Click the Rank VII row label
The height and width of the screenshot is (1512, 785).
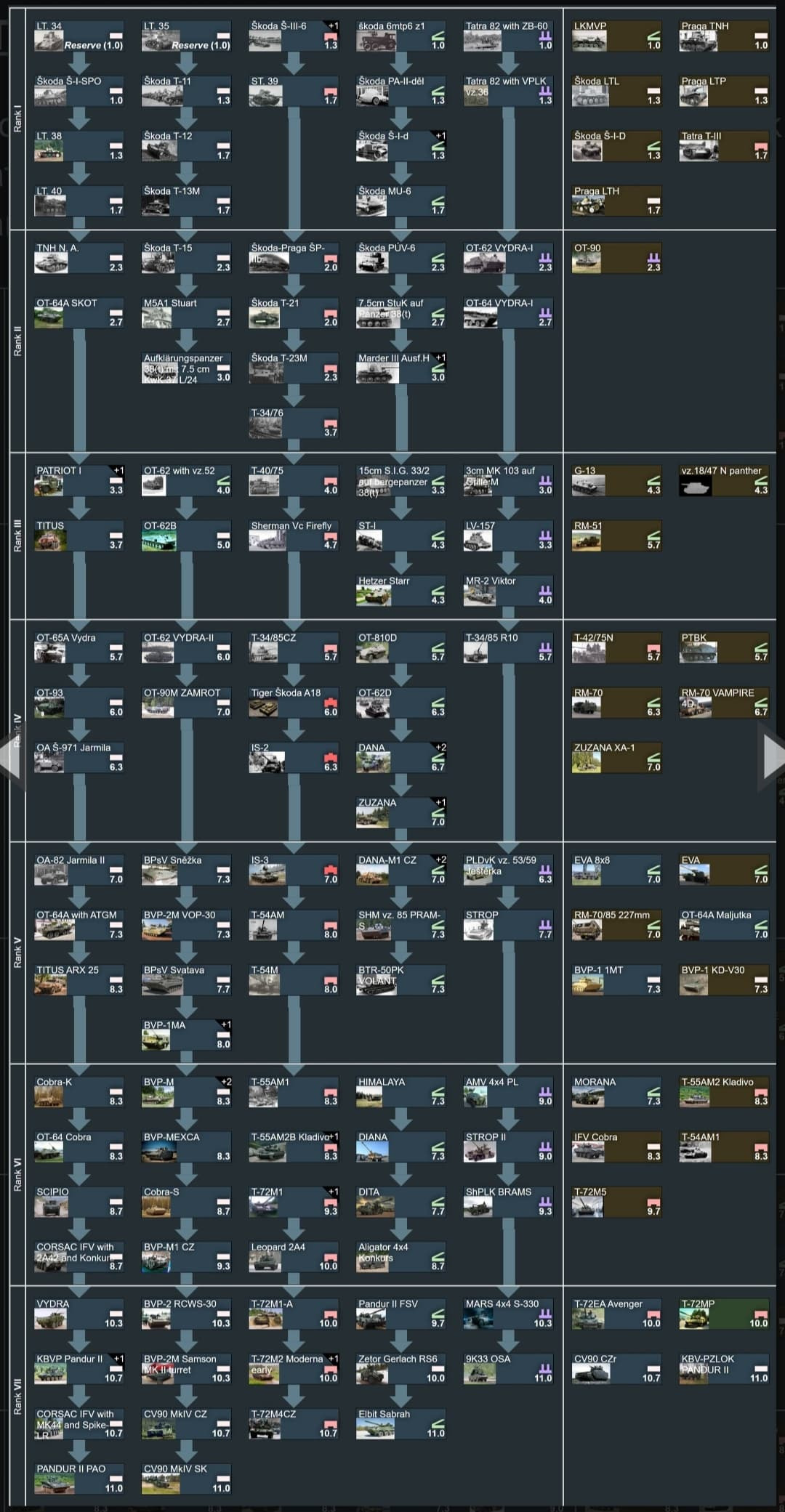(17, 1396)
